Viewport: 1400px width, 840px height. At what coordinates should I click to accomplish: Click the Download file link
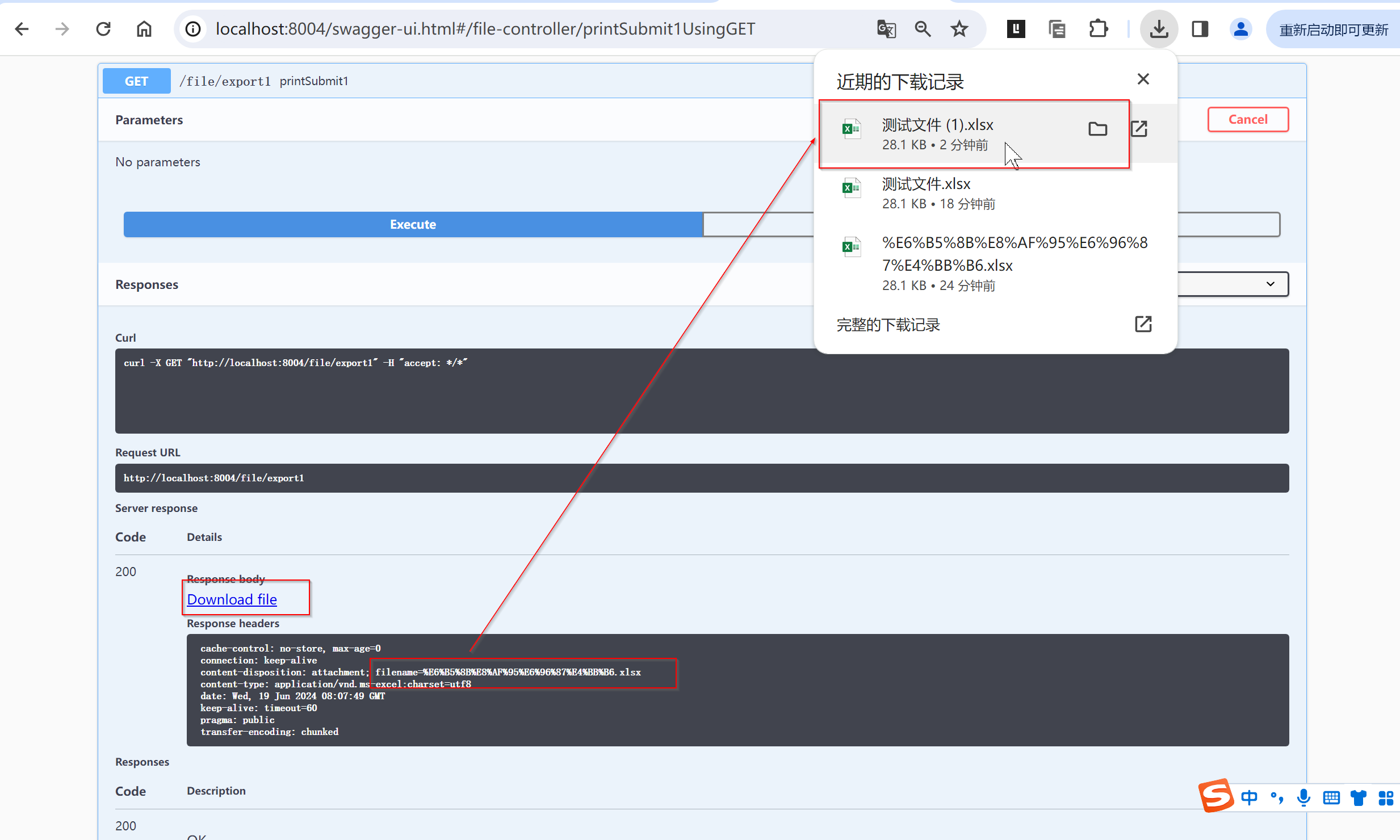click(232, 599)
